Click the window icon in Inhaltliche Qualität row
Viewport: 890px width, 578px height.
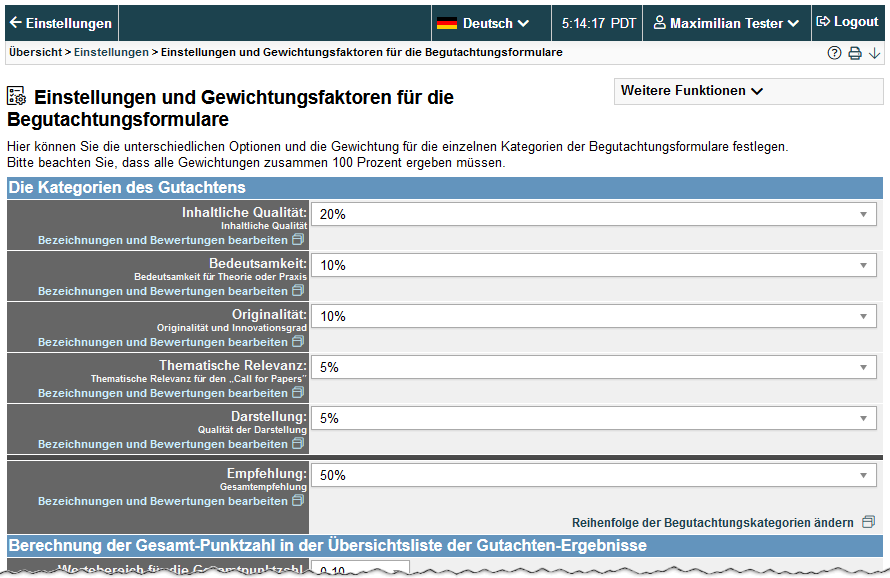click(298, 240)
